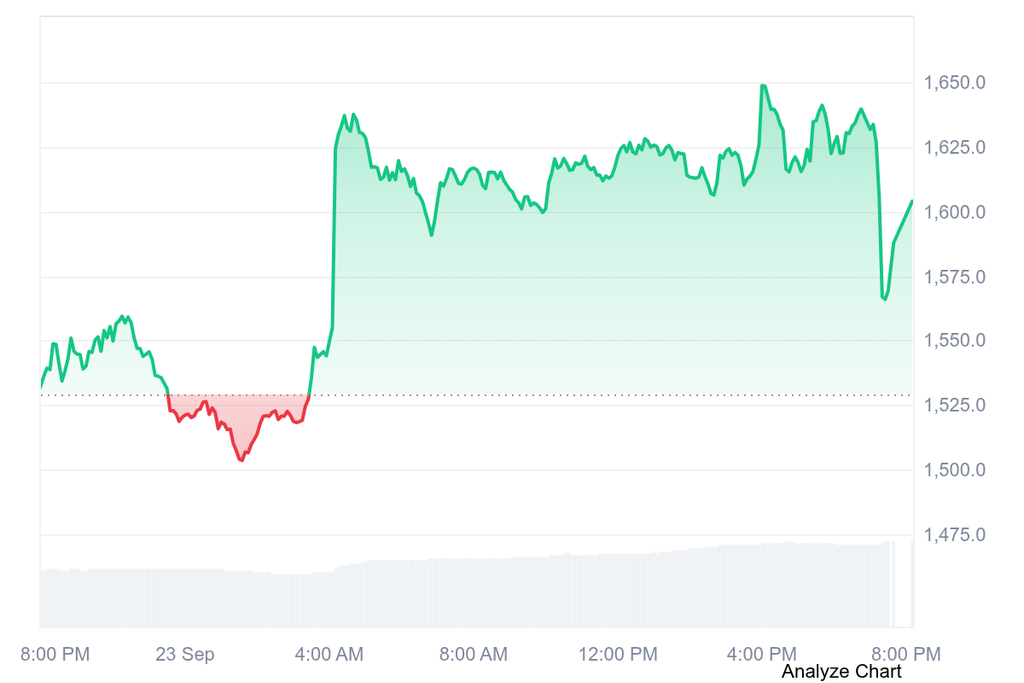The width and height of the screenshot is (1024, 683).
Task: Click the 1,575.0 price axis label
Action: point(954,277)
